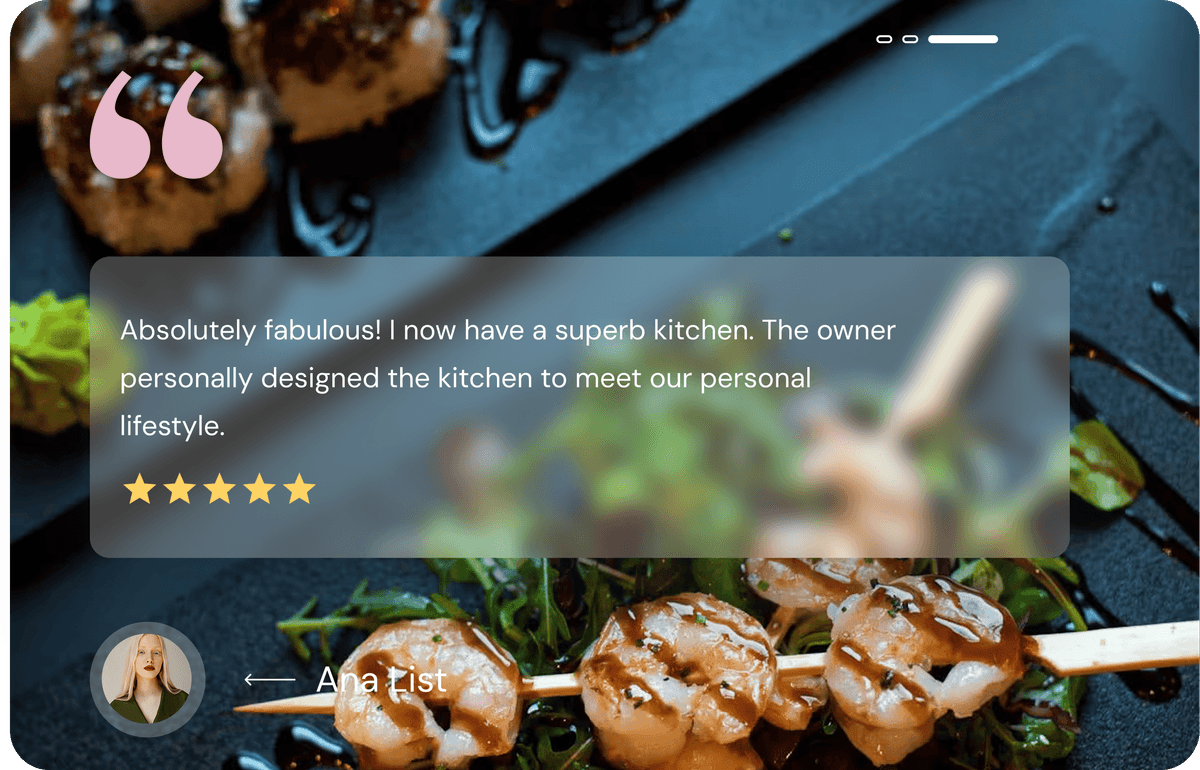Click the left arrow beside Ana List
This screenshot has width=1200, height=770.
coord(270,680)
